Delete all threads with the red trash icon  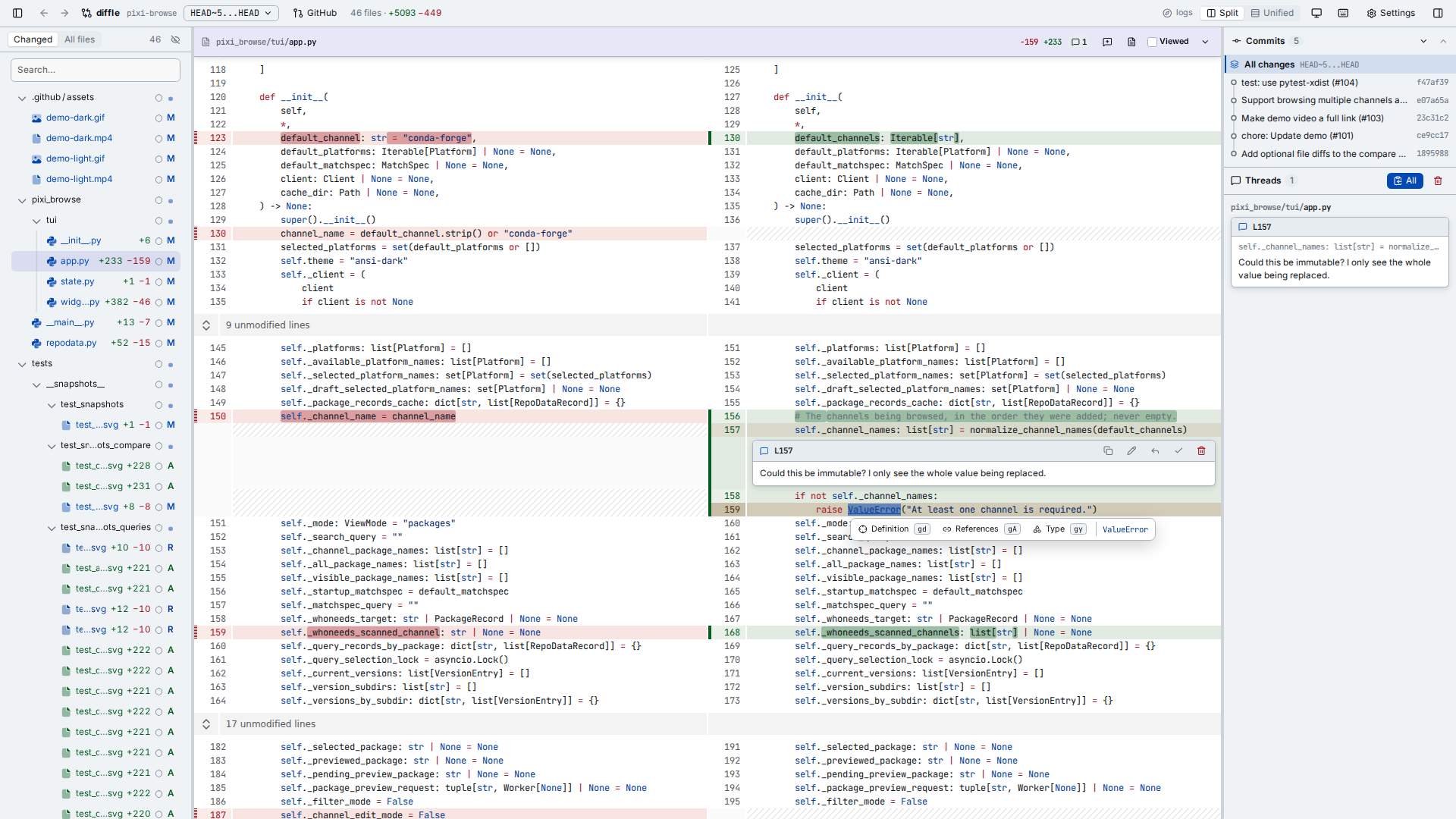click(x=1438, y=180)
